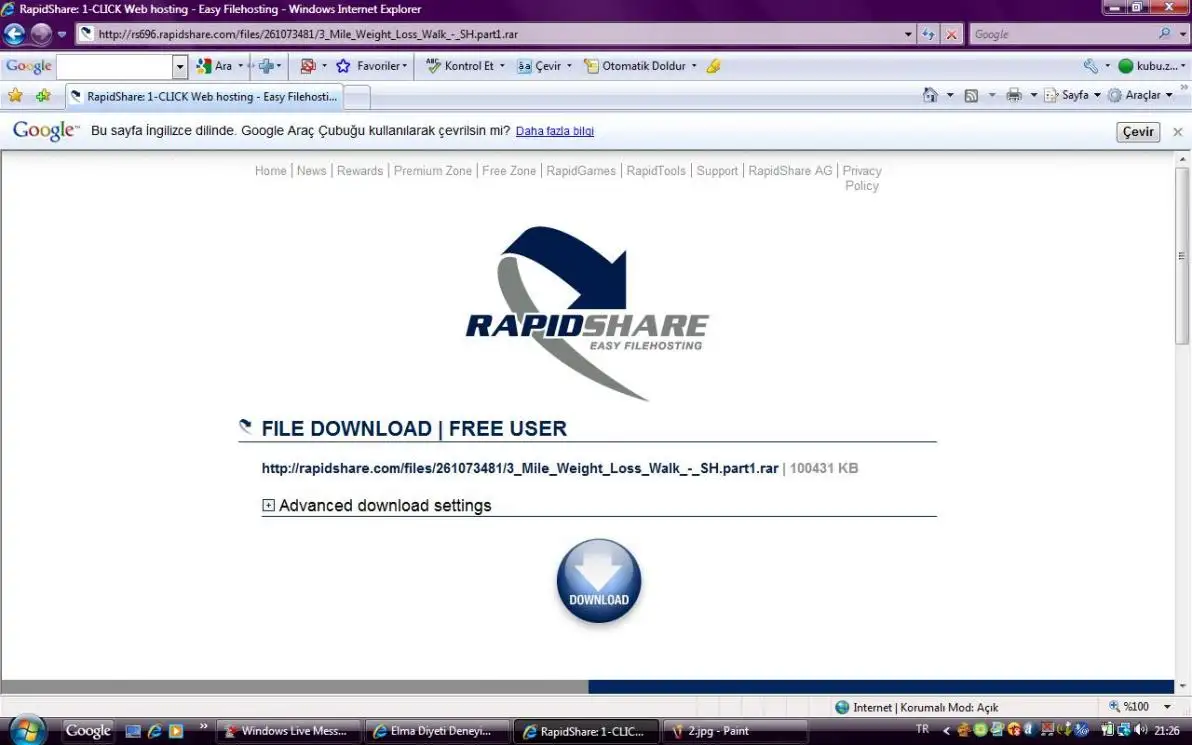This screenshot has width=1192, height=745.
Task: Open the Google toolbar search box dropdown
Action: click(180, 67)
